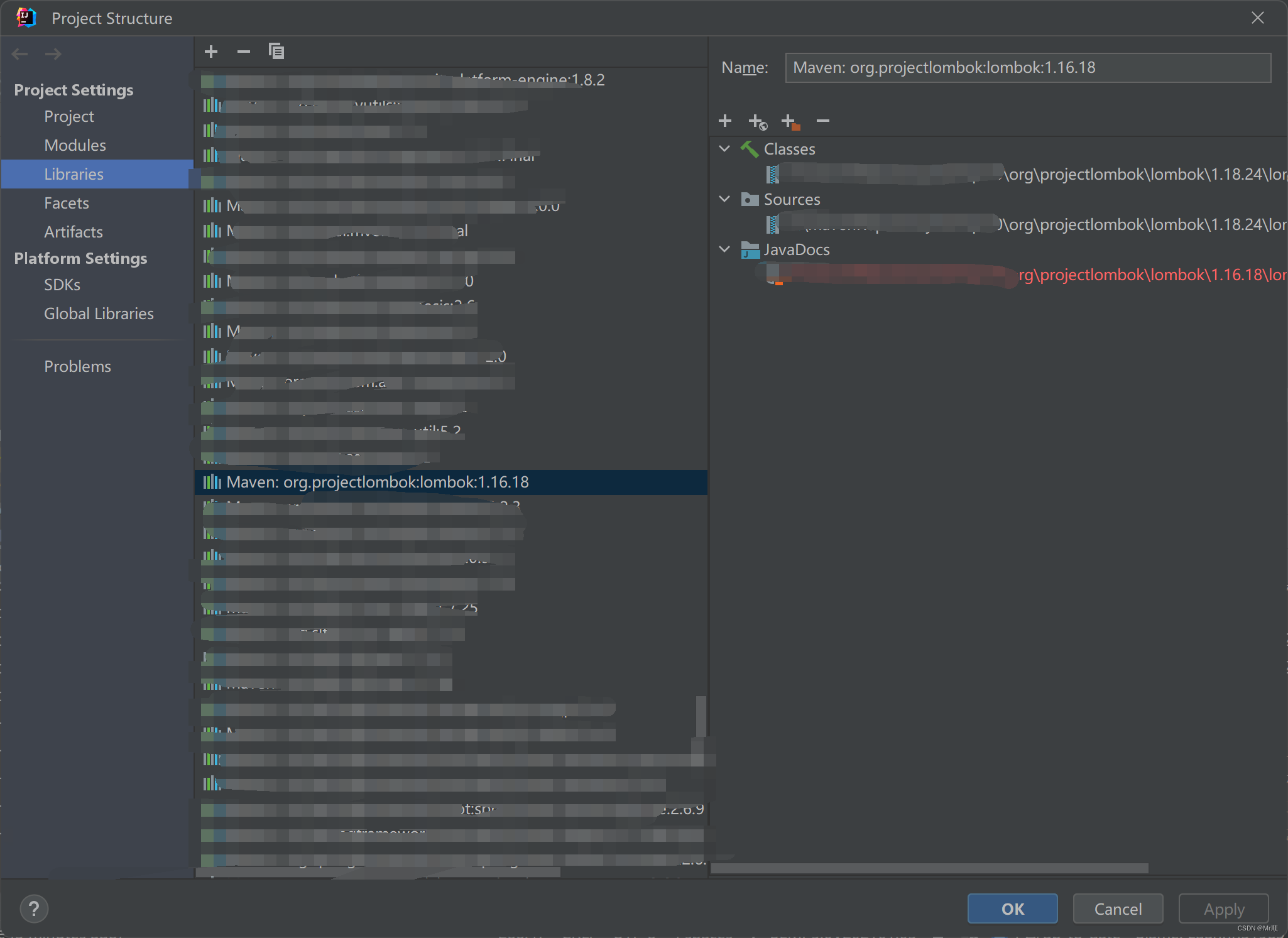Click inside the Name input field

coord(1028,67)
